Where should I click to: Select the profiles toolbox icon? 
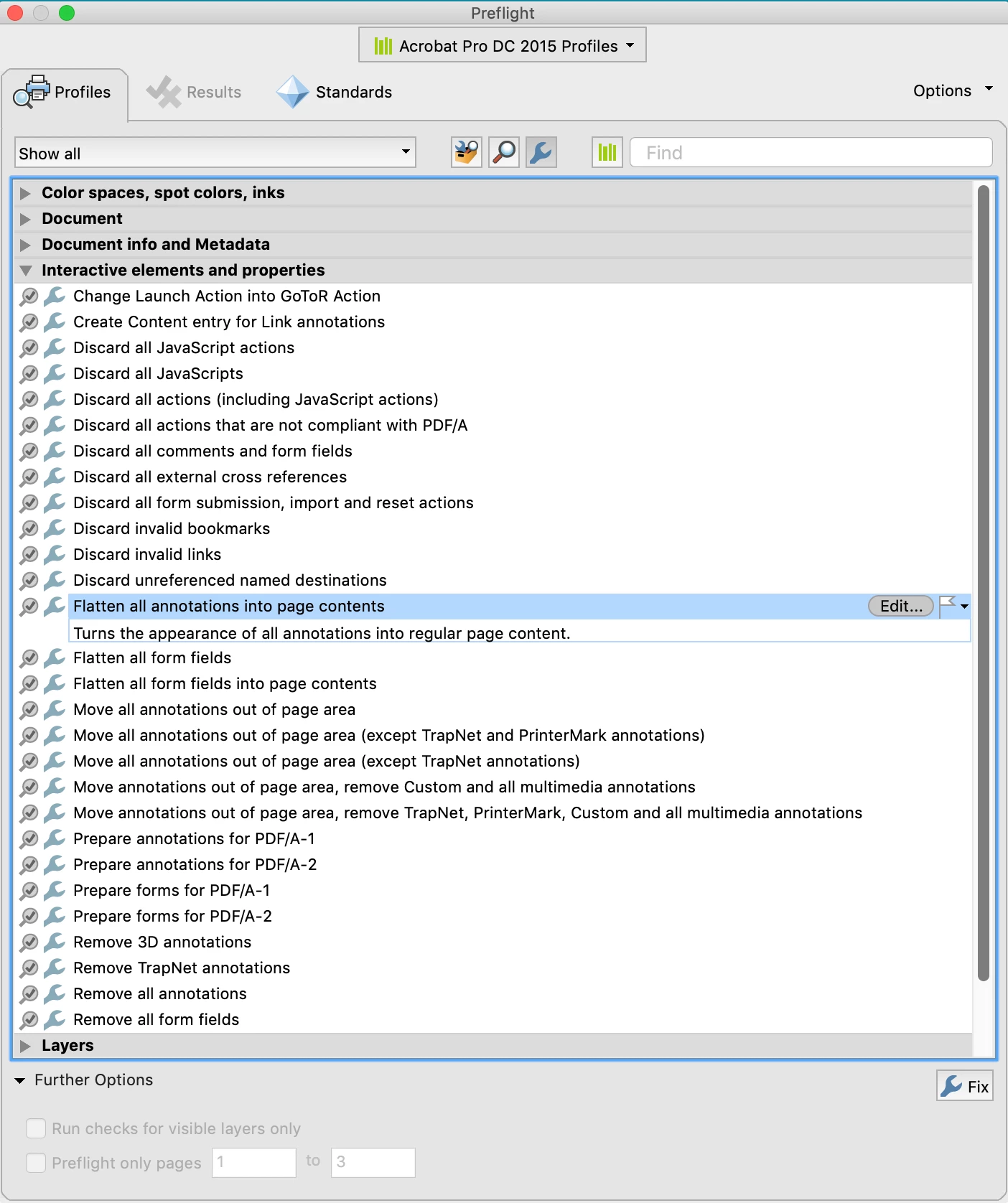click(x=467, y=152)
